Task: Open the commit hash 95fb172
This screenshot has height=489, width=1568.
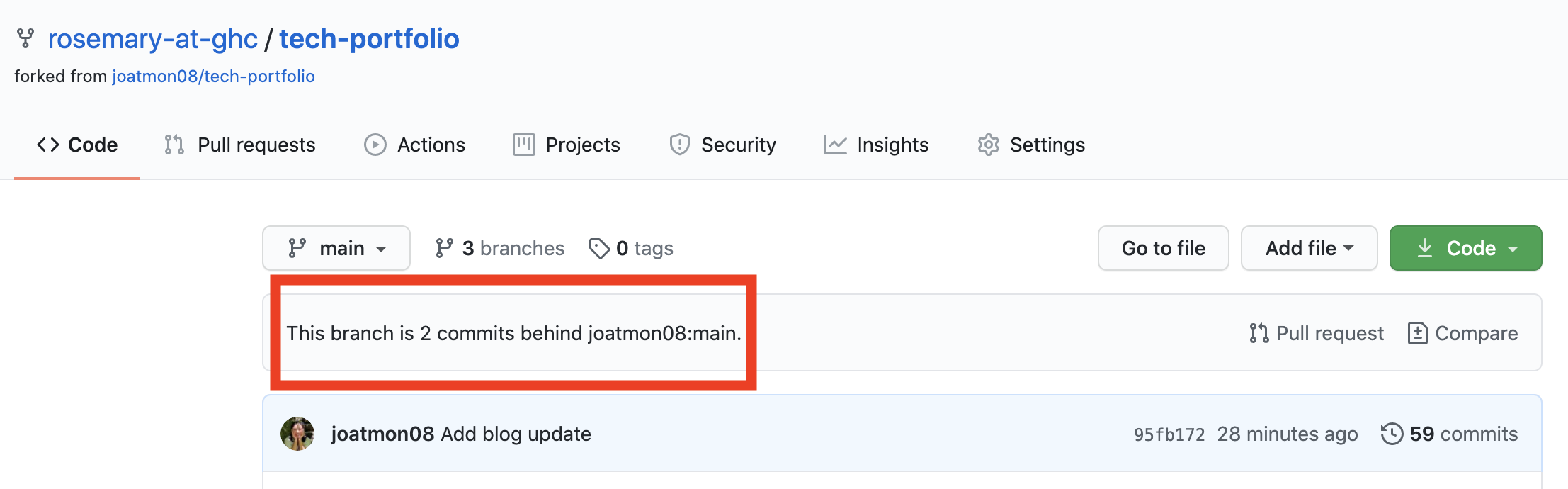Action: tap(1169, 434)
